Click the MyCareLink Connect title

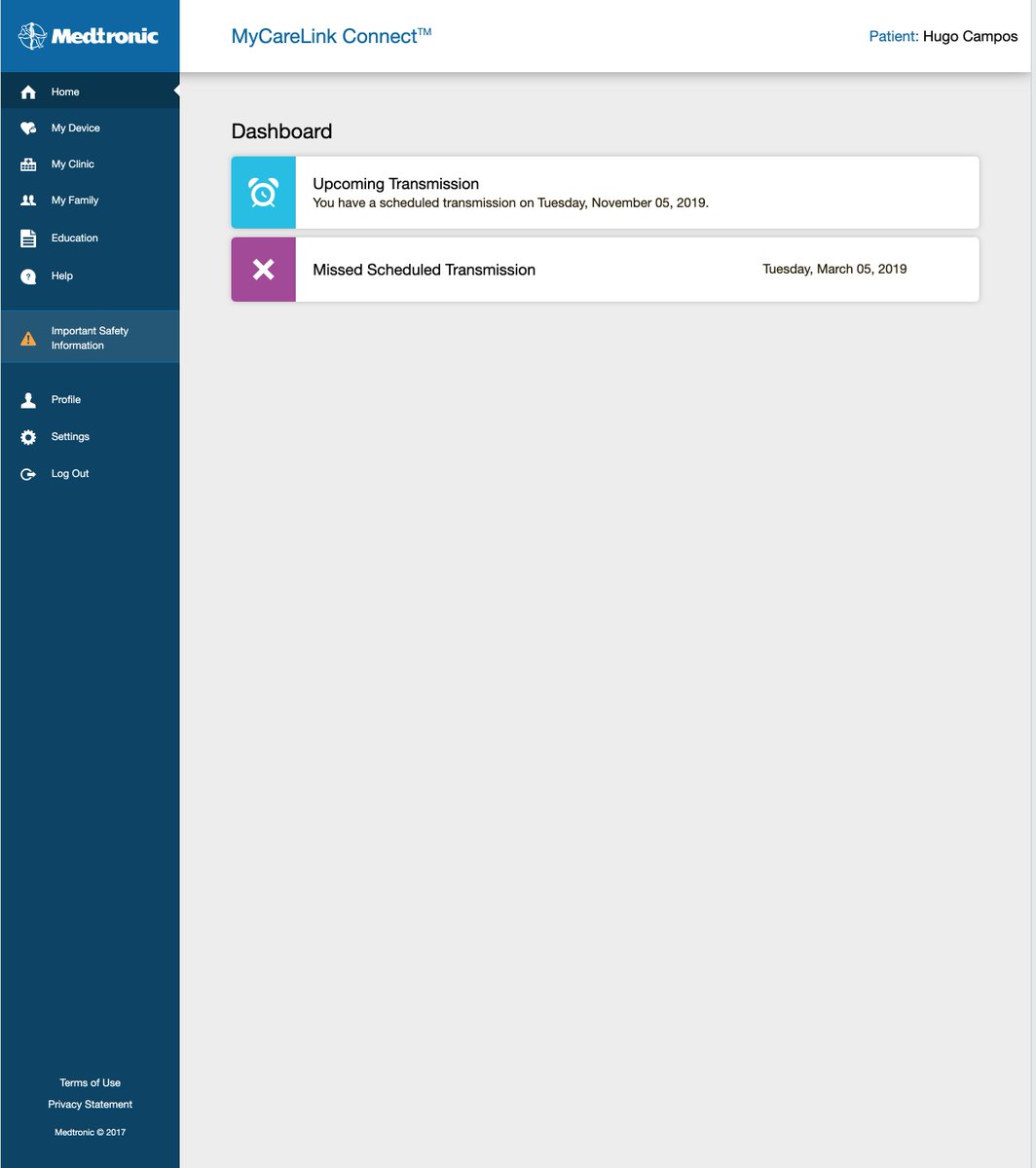[331, 36]
